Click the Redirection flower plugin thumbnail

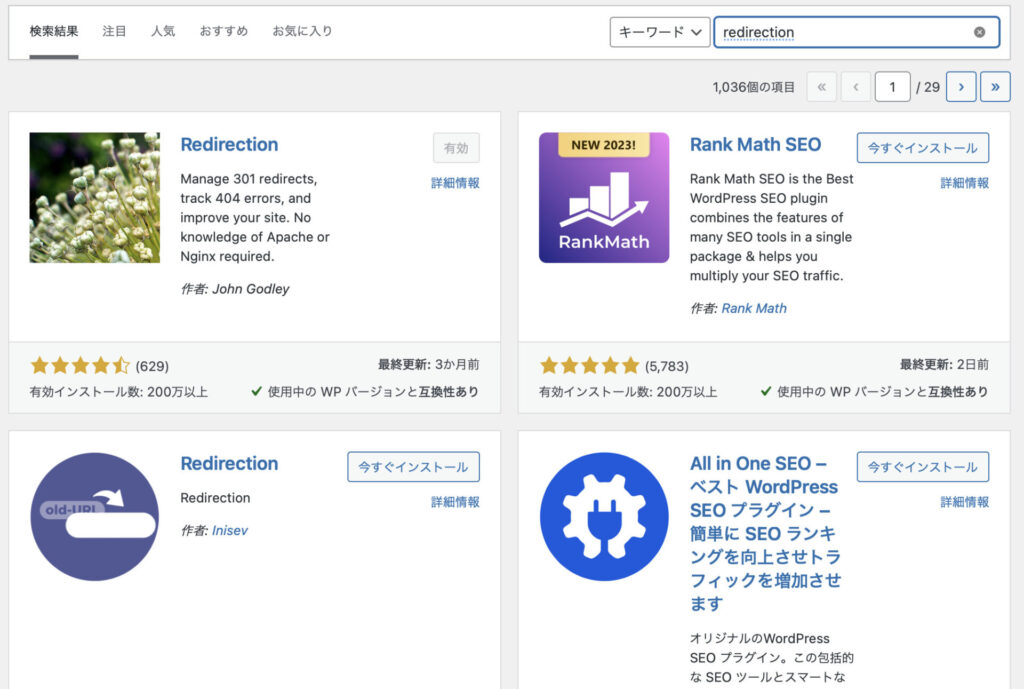point(94,198)
